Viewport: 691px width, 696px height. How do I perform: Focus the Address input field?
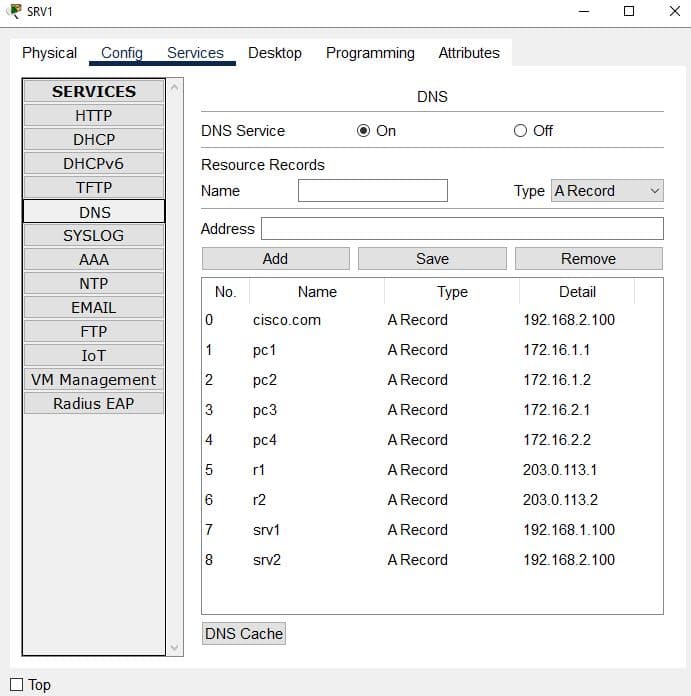(462, 229)
